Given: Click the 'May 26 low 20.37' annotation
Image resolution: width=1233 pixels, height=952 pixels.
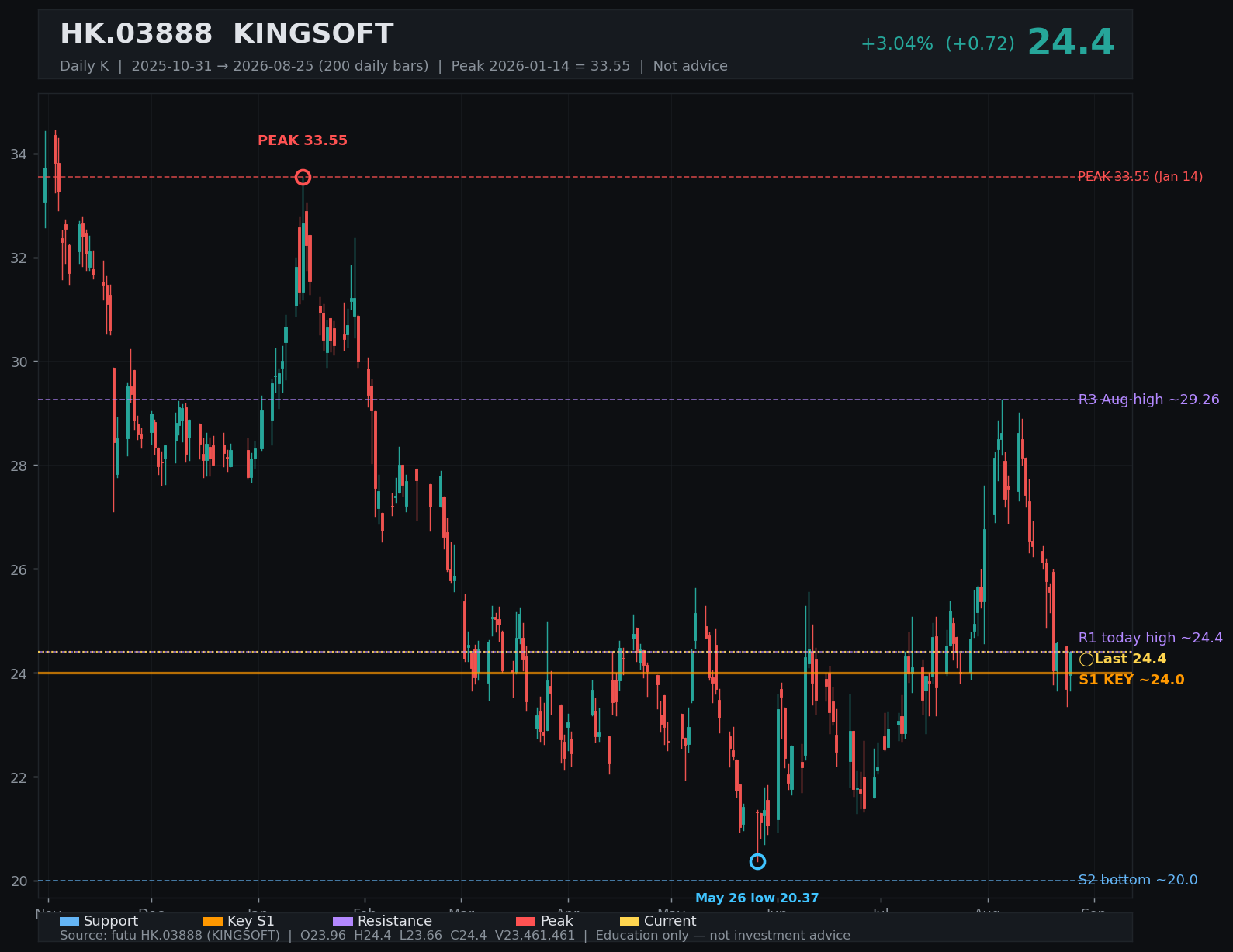Looking at the screenshot, I should click(757, 898).
